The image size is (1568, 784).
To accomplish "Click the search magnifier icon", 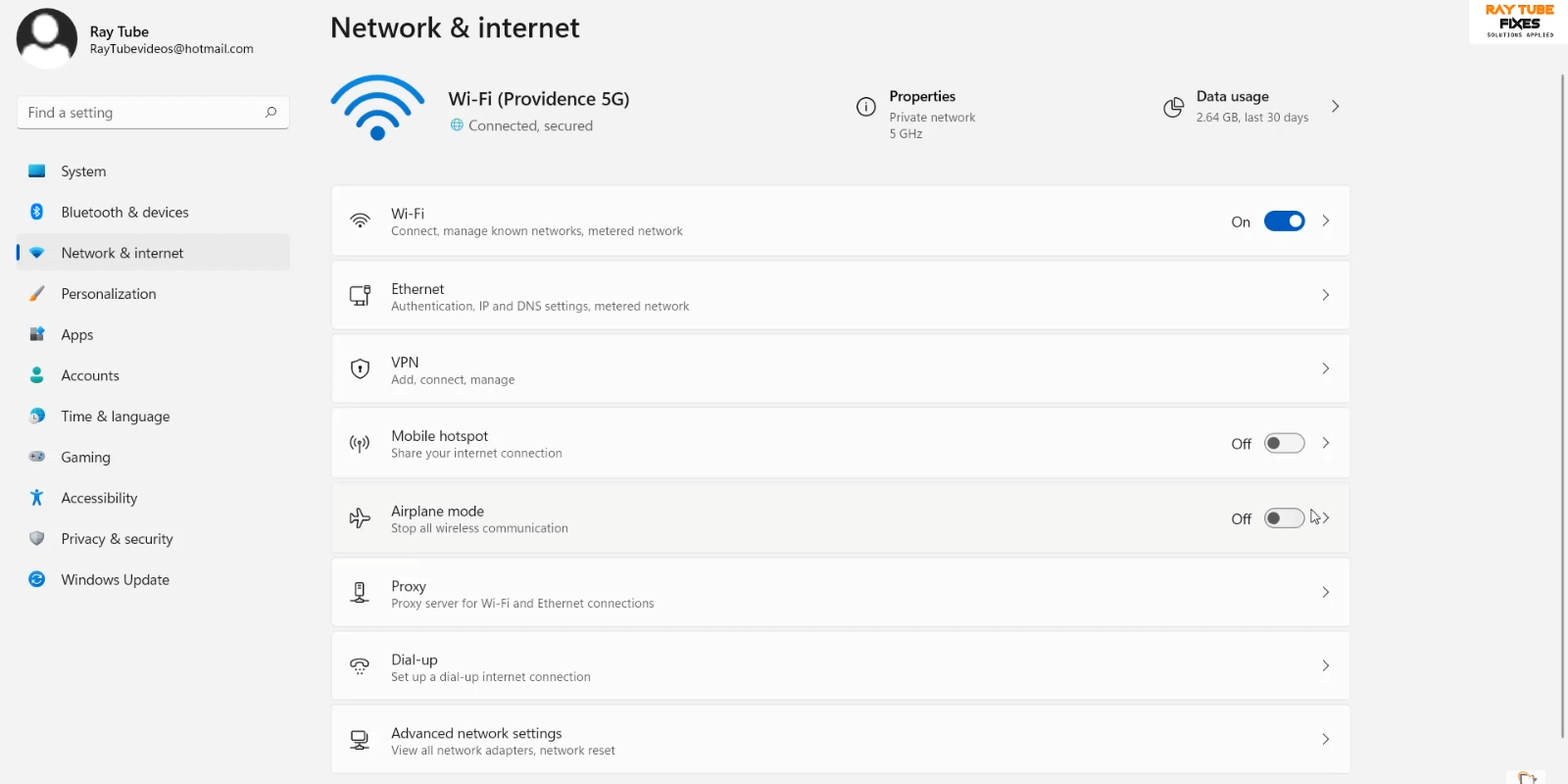I will [270, 113].
